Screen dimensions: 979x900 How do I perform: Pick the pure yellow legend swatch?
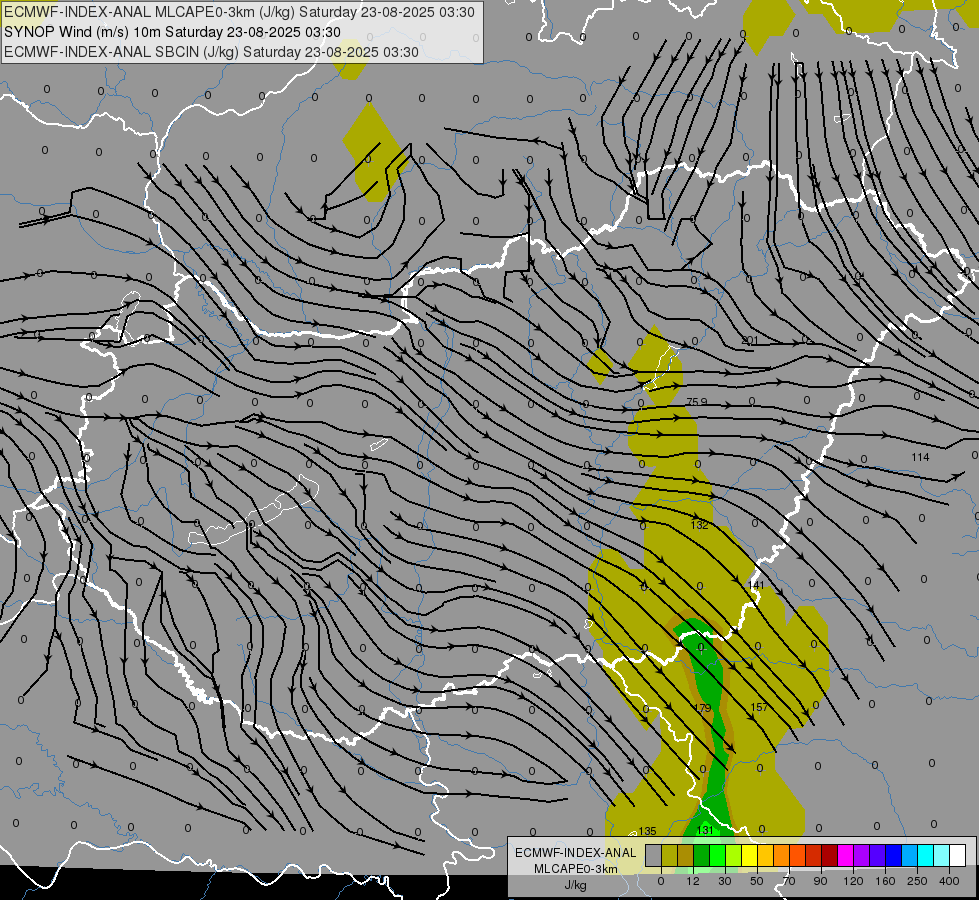(750, 855)
